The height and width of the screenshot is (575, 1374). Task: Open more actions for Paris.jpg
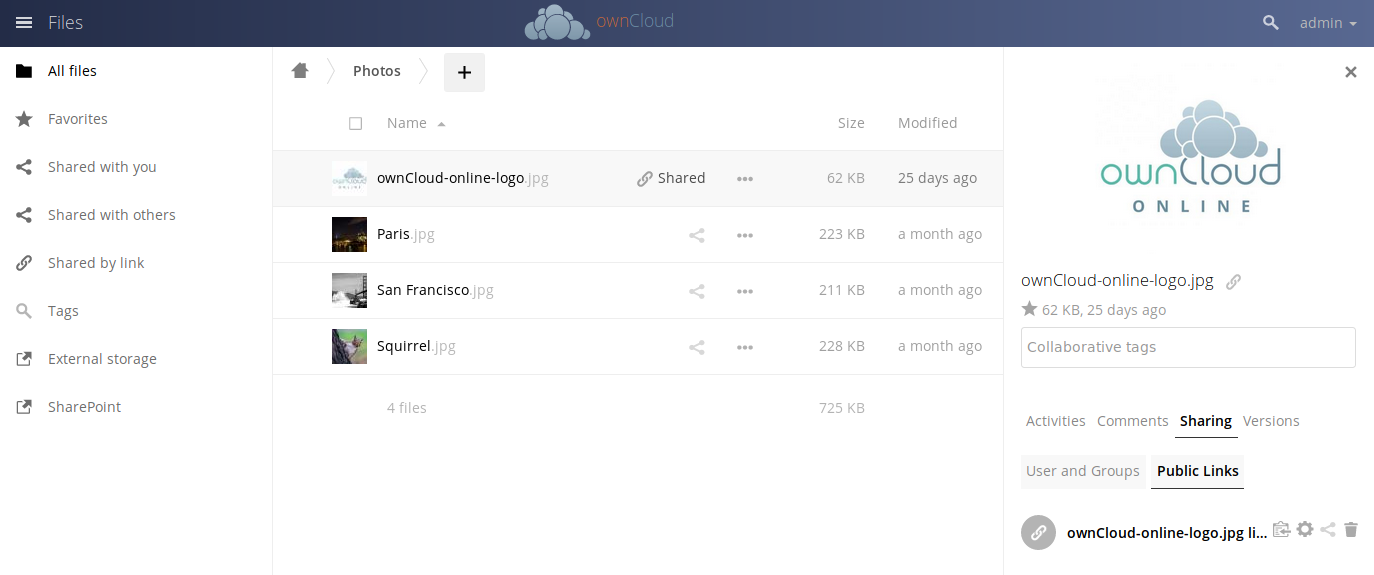click(745, 235)
